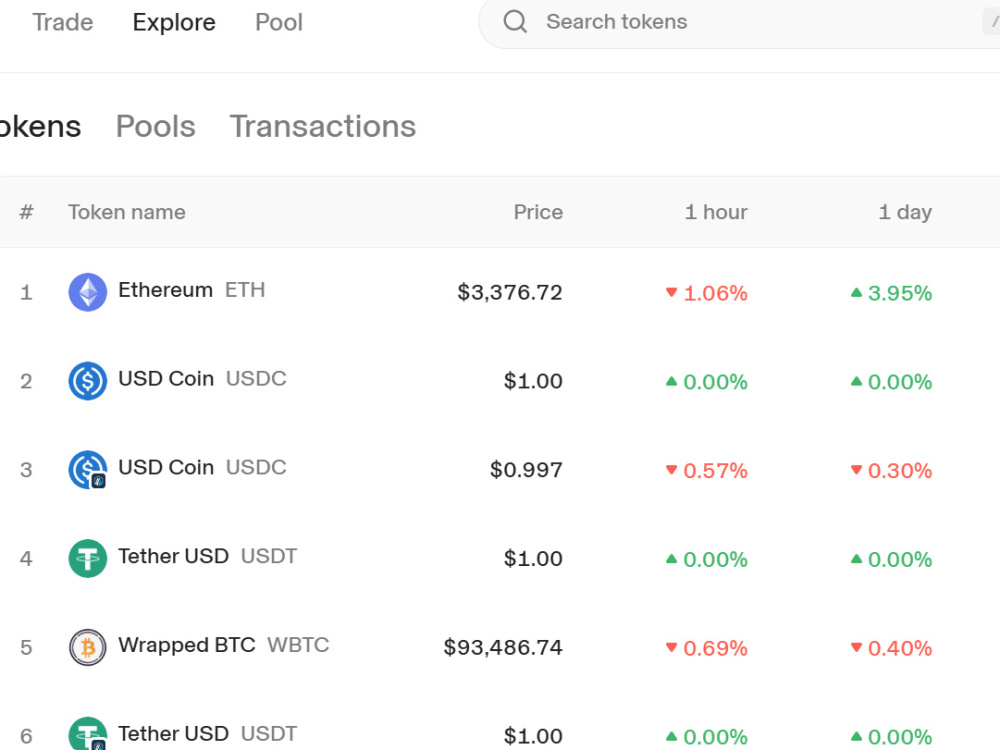Open the Ethereum ETH token row
Viewport: 1000px width, 750px height.
(500, 292)
